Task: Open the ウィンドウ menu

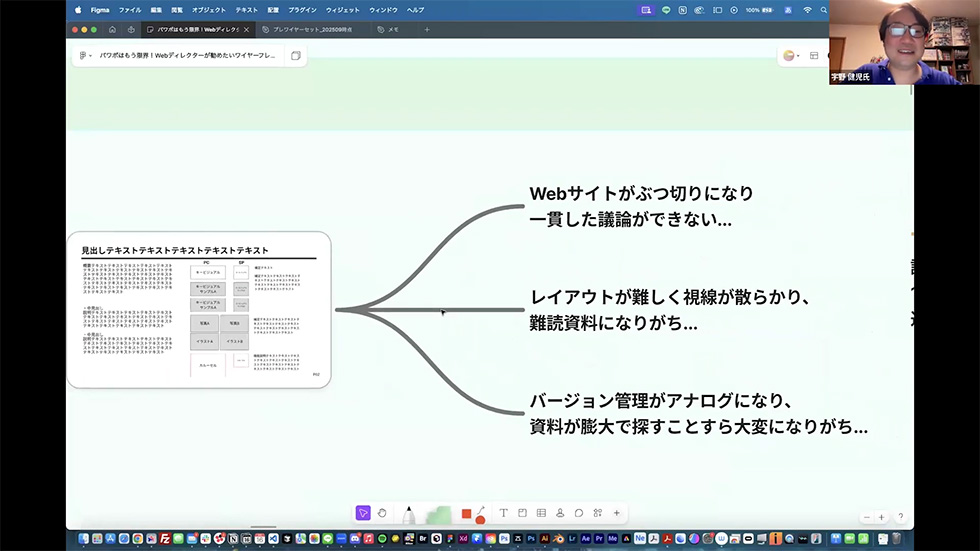Action: tap(383, 10)
